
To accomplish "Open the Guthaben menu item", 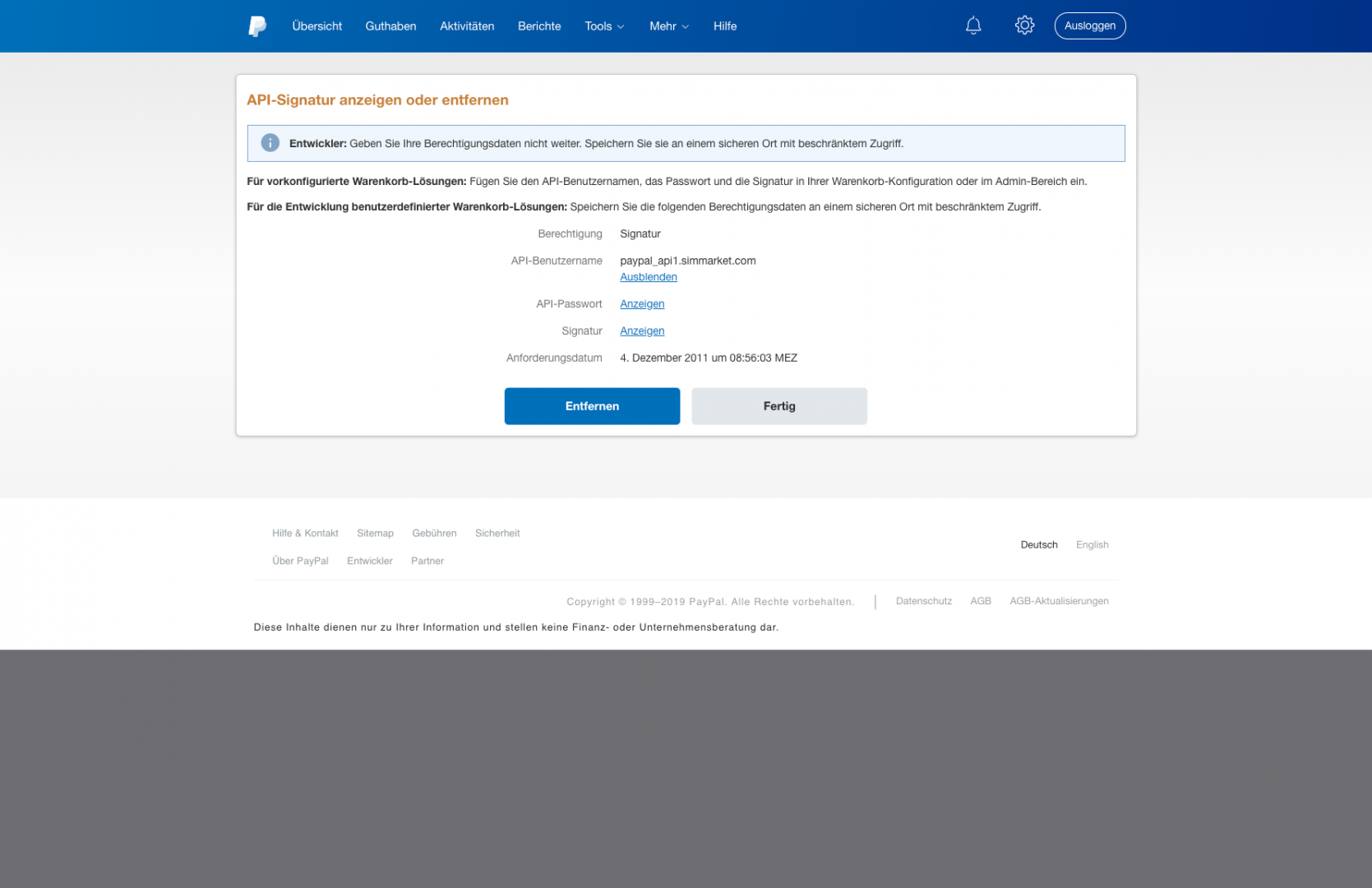I will tap(390, 26).
